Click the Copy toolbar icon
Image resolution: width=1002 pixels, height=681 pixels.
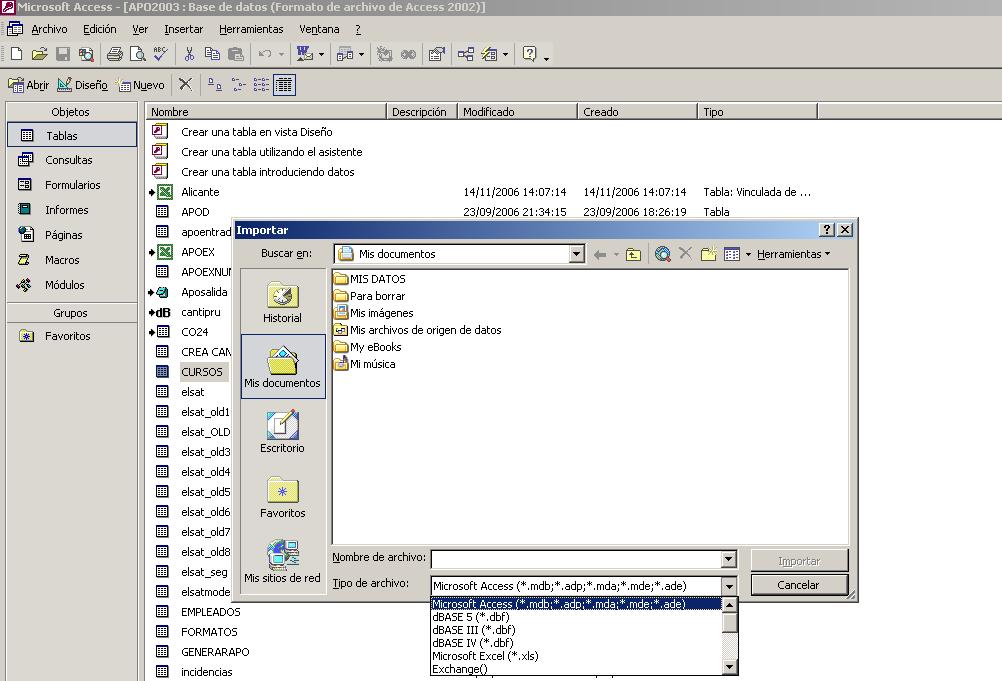pyautogui.click(x=212, y=54)
